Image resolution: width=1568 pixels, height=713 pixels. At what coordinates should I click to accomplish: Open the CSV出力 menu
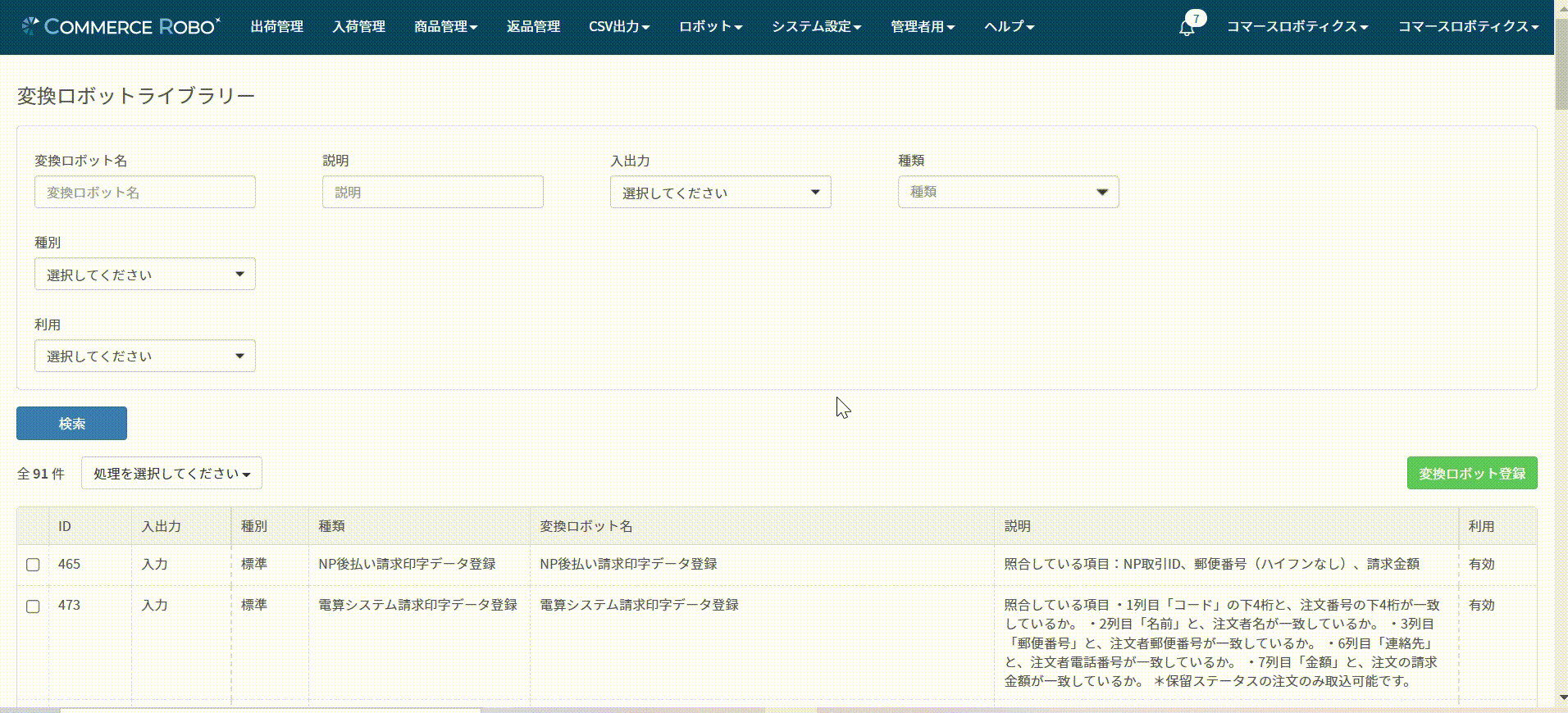coord(619,26)
